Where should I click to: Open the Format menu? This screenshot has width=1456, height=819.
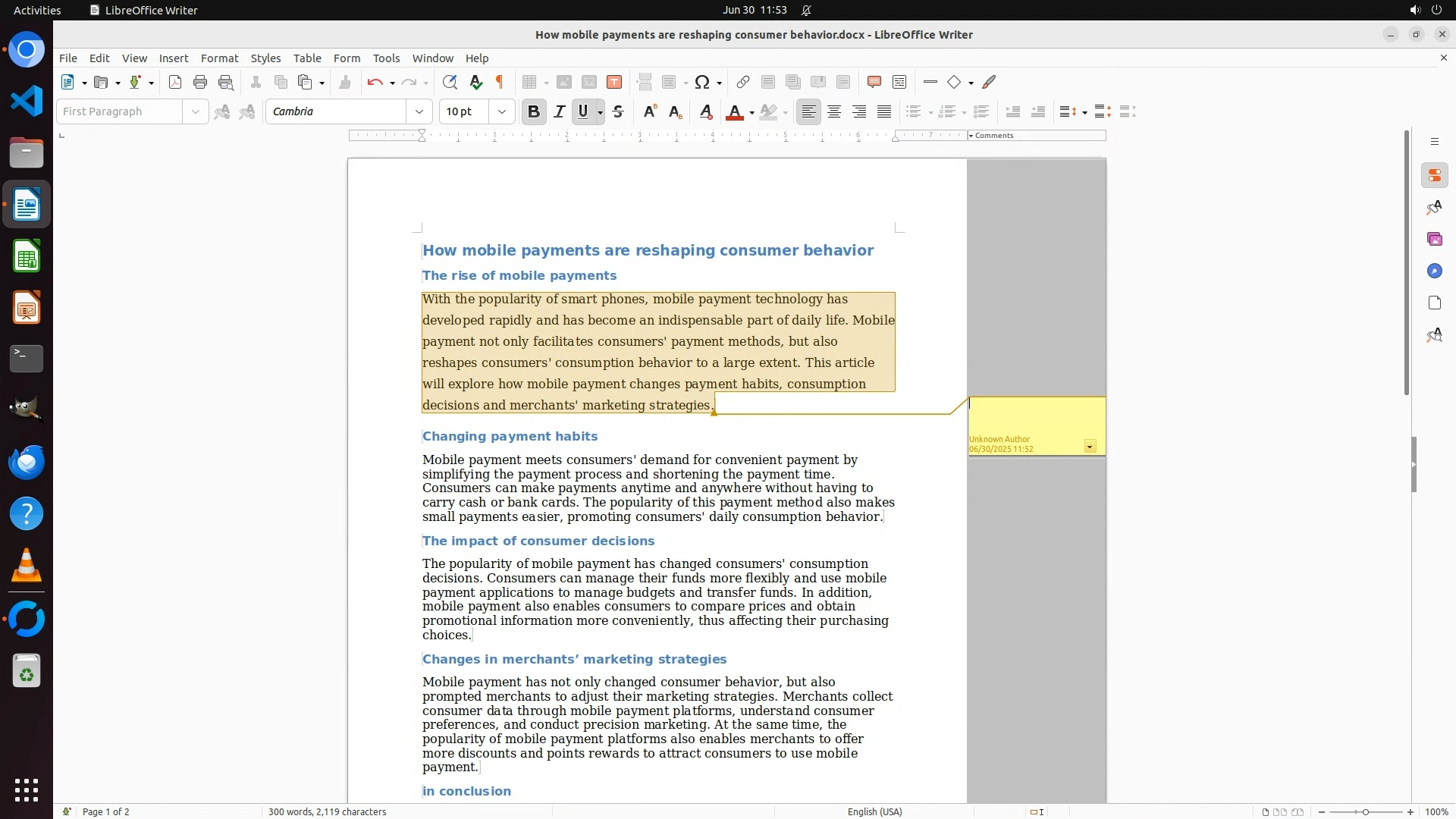pos(219,58)
